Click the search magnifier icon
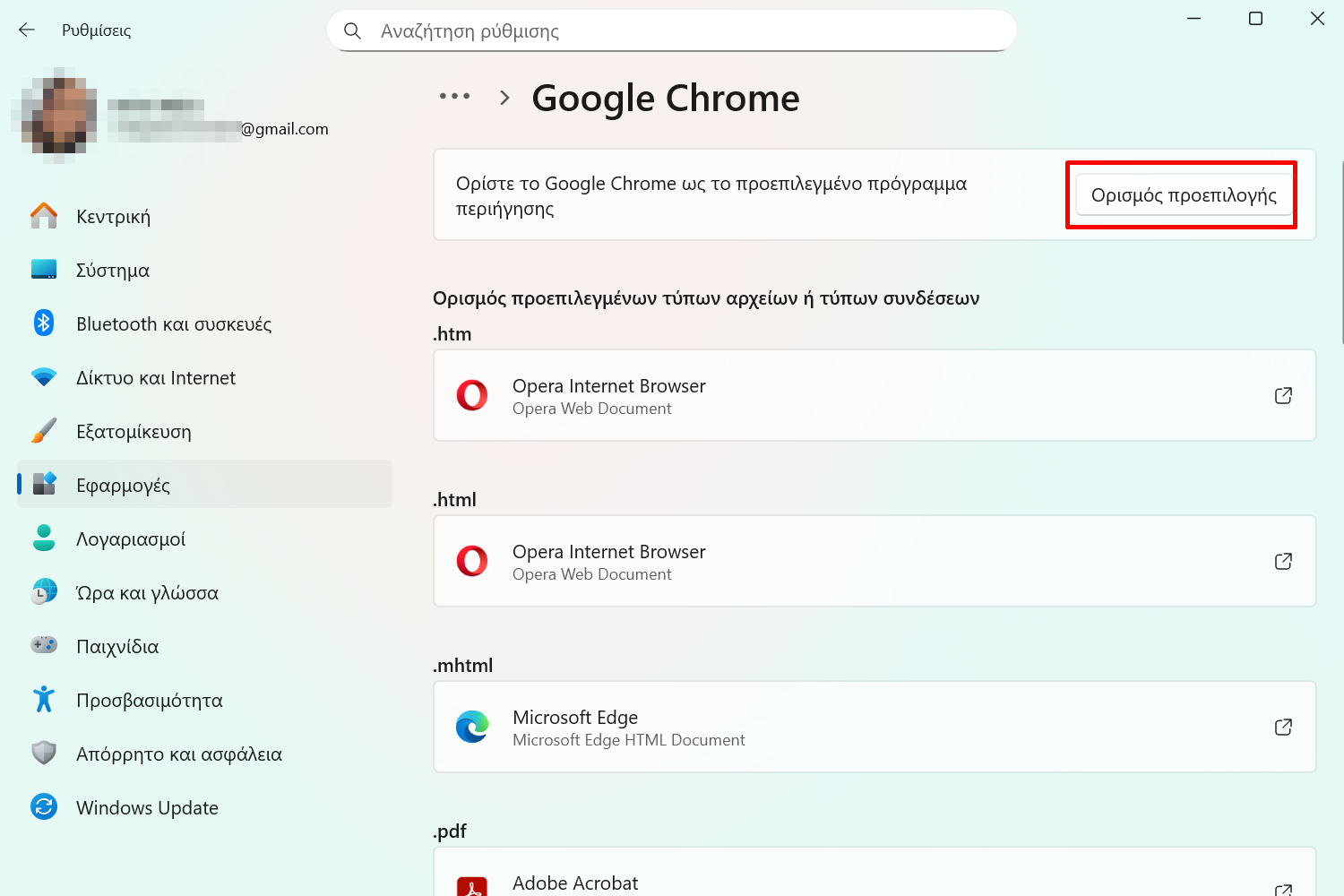1344x896 pixels. pos(352,31)
